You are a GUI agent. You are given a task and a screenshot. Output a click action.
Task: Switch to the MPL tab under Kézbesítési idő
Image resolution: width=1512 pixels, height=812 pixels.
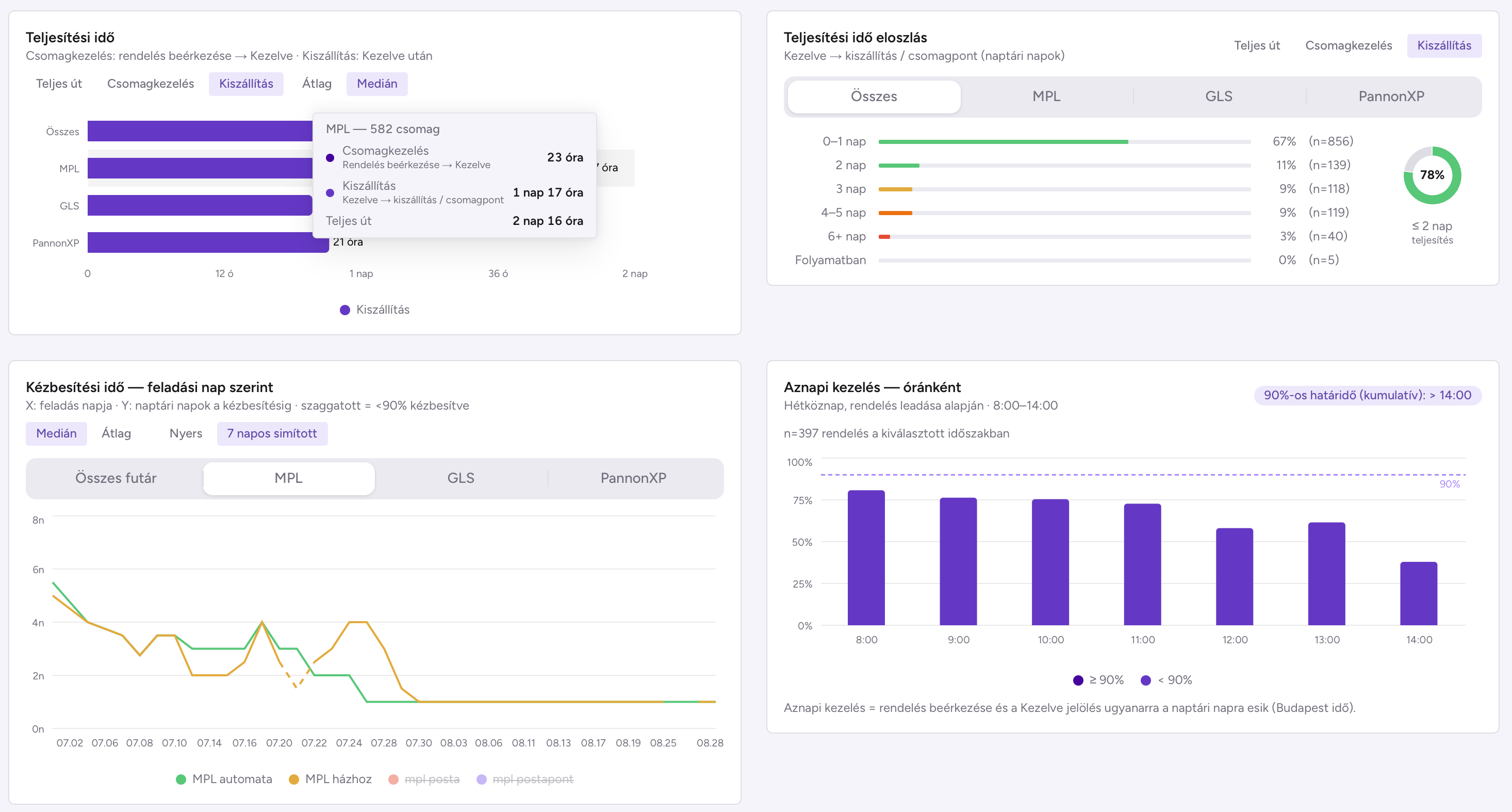point(289,479)
